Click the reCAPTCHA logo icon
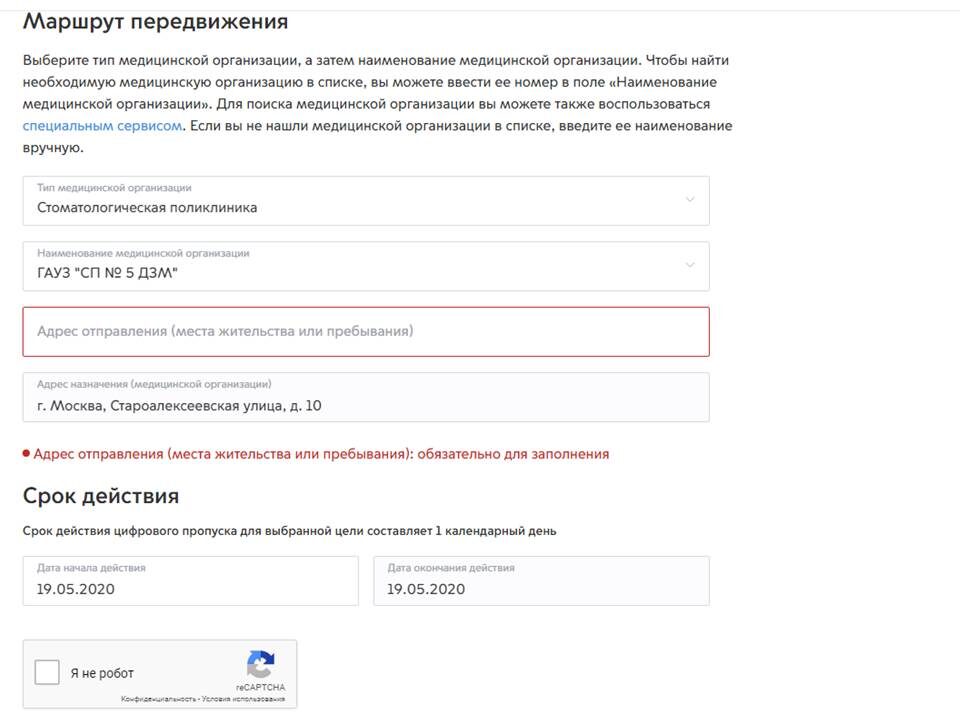960x720 pixels. coord(261,663)
